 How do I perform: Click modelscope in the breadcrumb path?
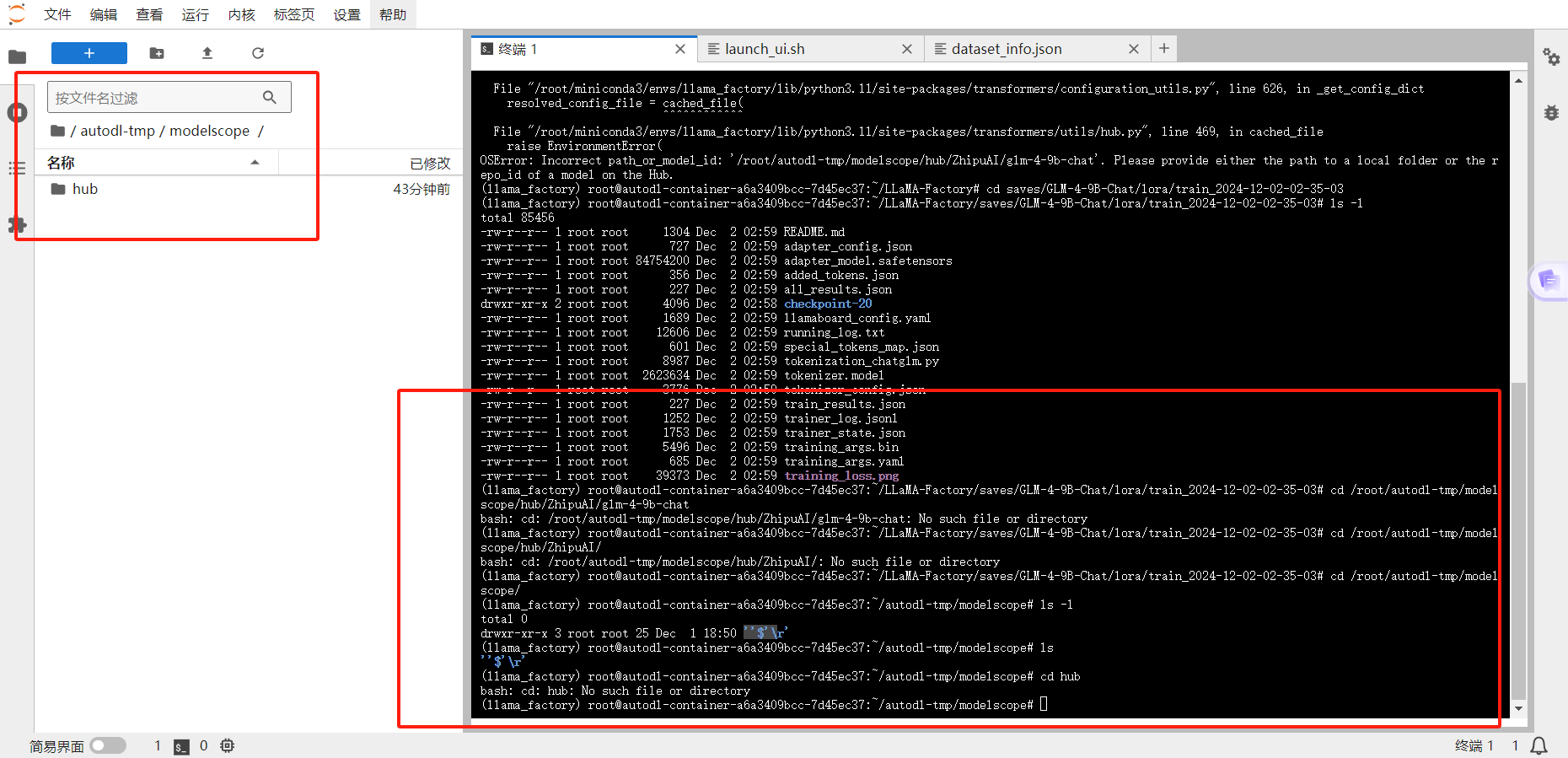tap(209, 131)
